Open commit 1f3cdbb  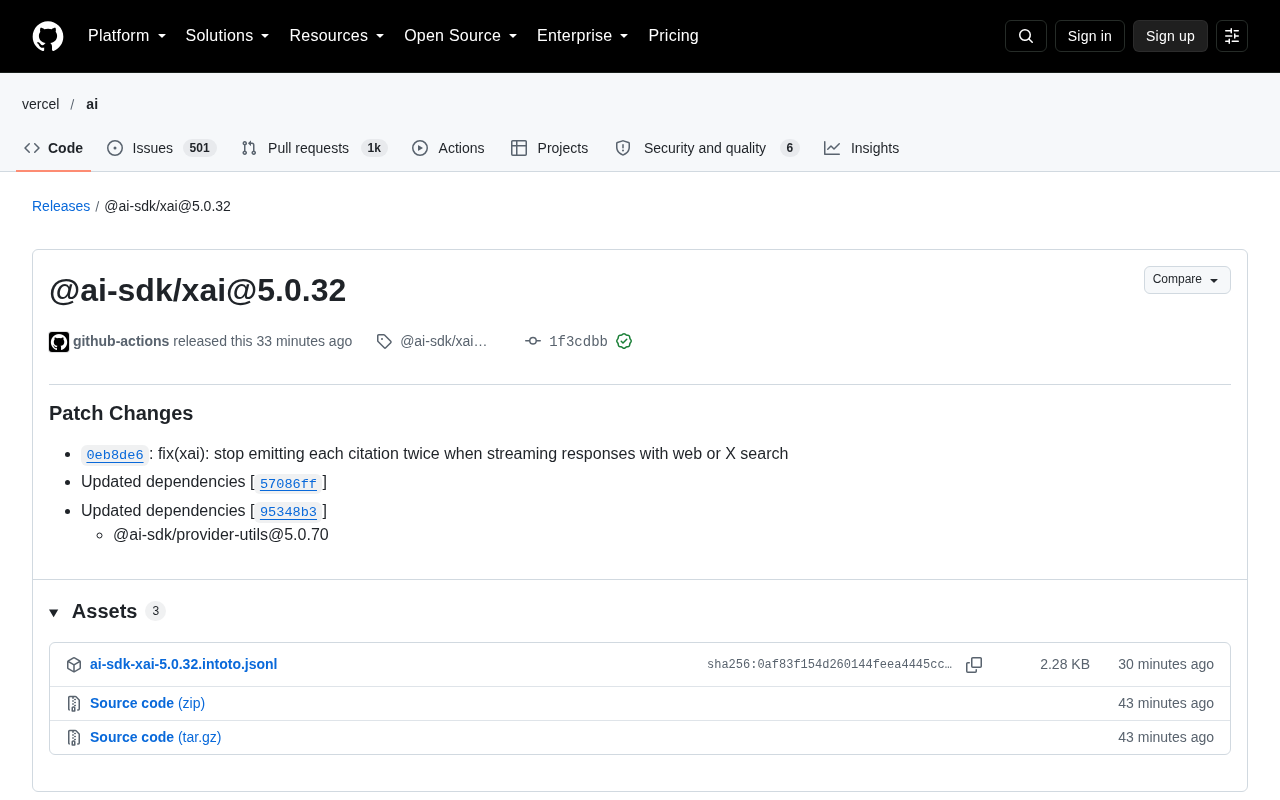[578, 342]
